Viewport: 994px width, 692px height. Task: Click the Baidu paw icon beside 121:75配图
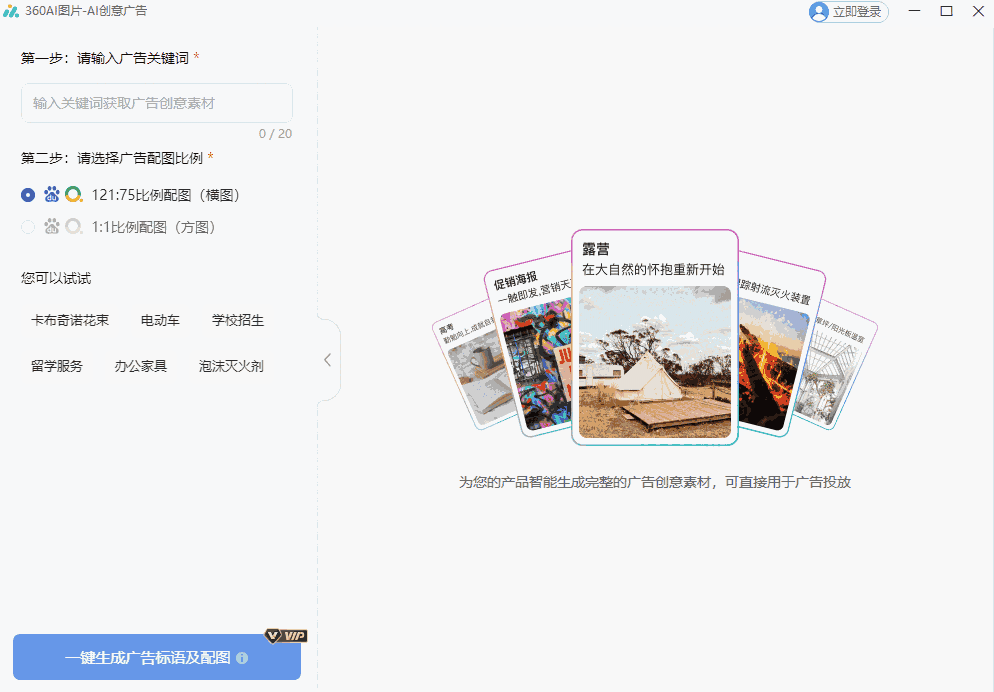50,194
